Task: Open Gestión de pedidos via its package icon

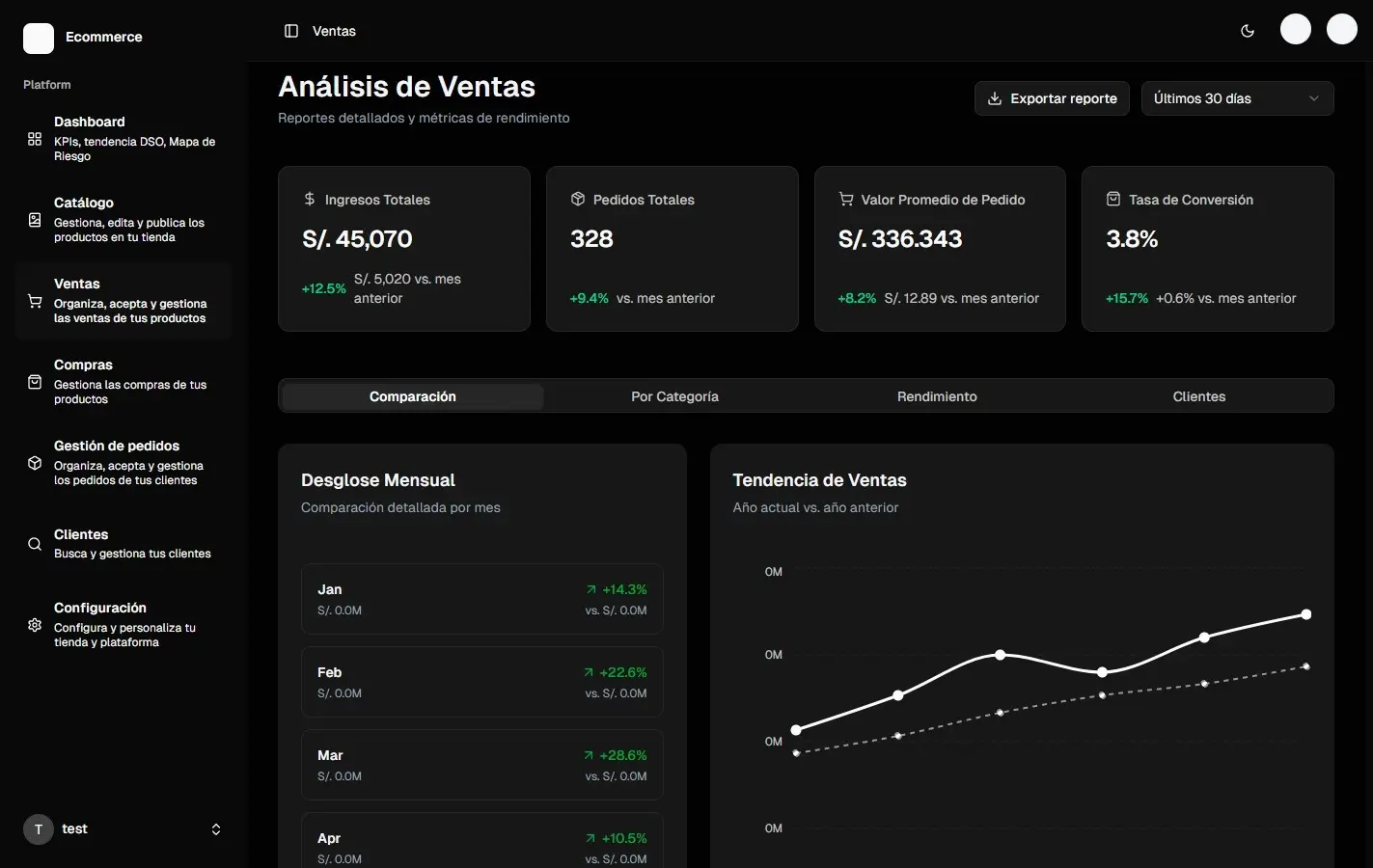Action: (34, 462)
